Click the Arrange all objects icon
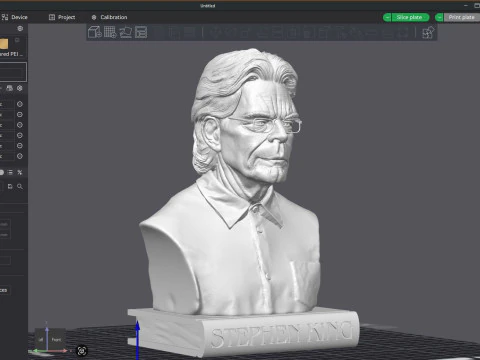480x360 pixels. [x=141, y=32]
